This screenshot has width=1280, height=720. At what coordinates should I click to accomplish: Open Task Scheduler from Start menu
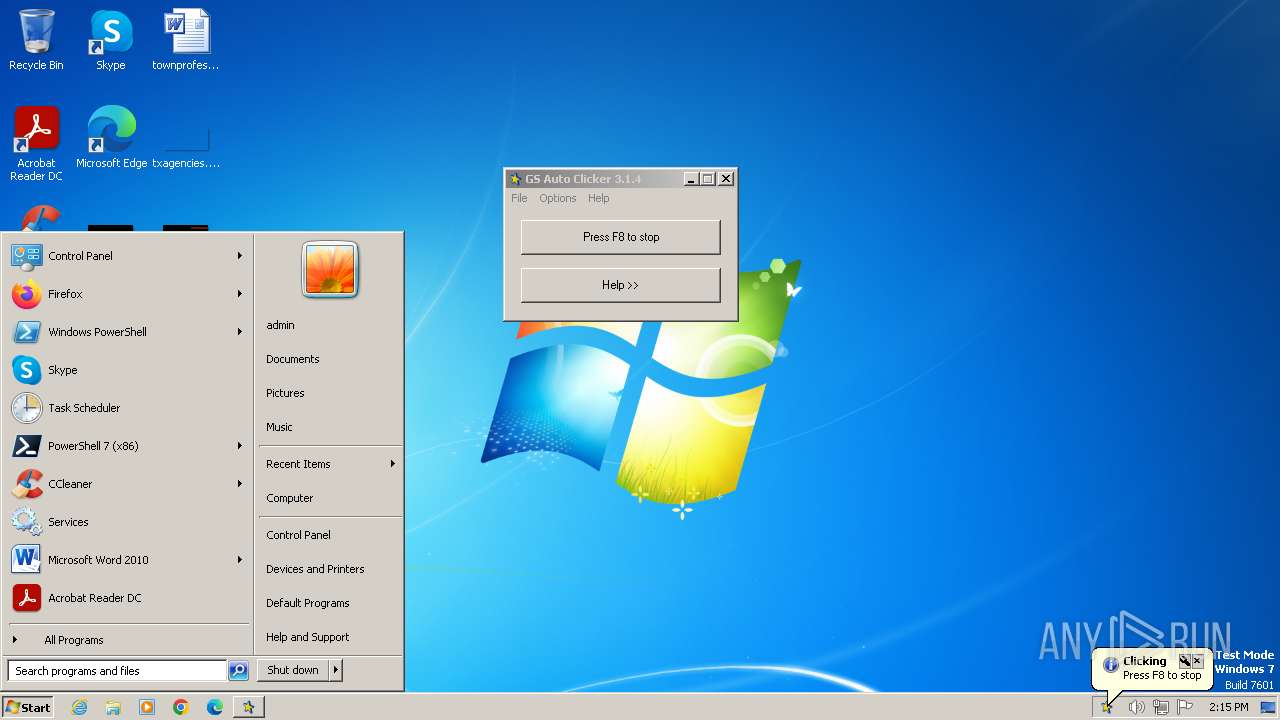(127, 408)
